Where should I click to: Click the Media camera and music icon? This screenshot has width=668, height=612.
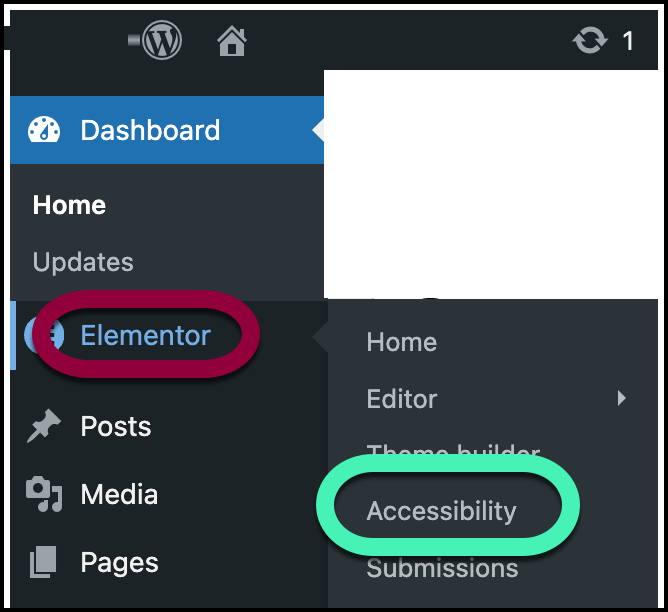click(44, 495)
